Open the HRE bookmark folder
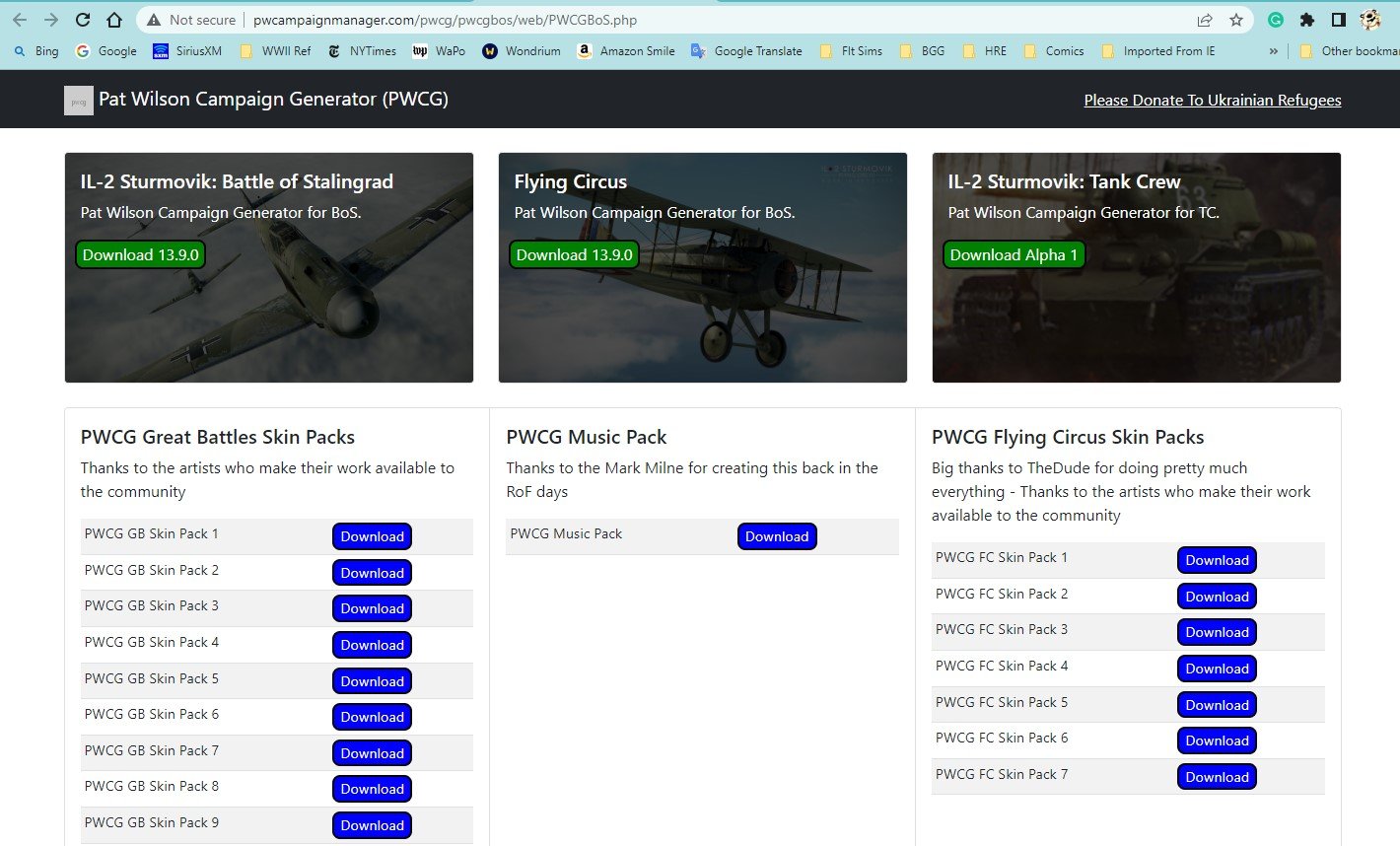The height and width of the screenshot is (846, 1400). click(x=985, y=51)
